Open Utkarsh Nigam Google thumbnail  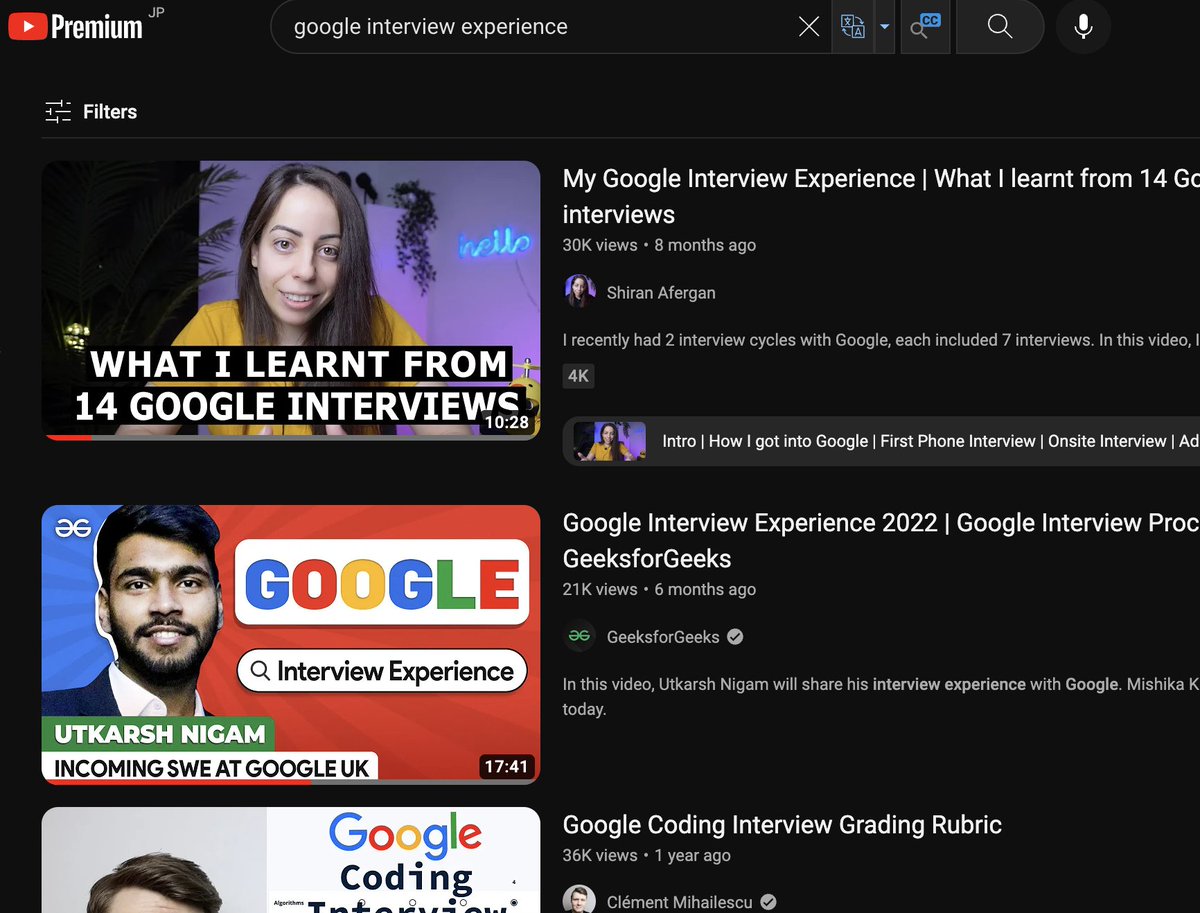tap(291, 645)
